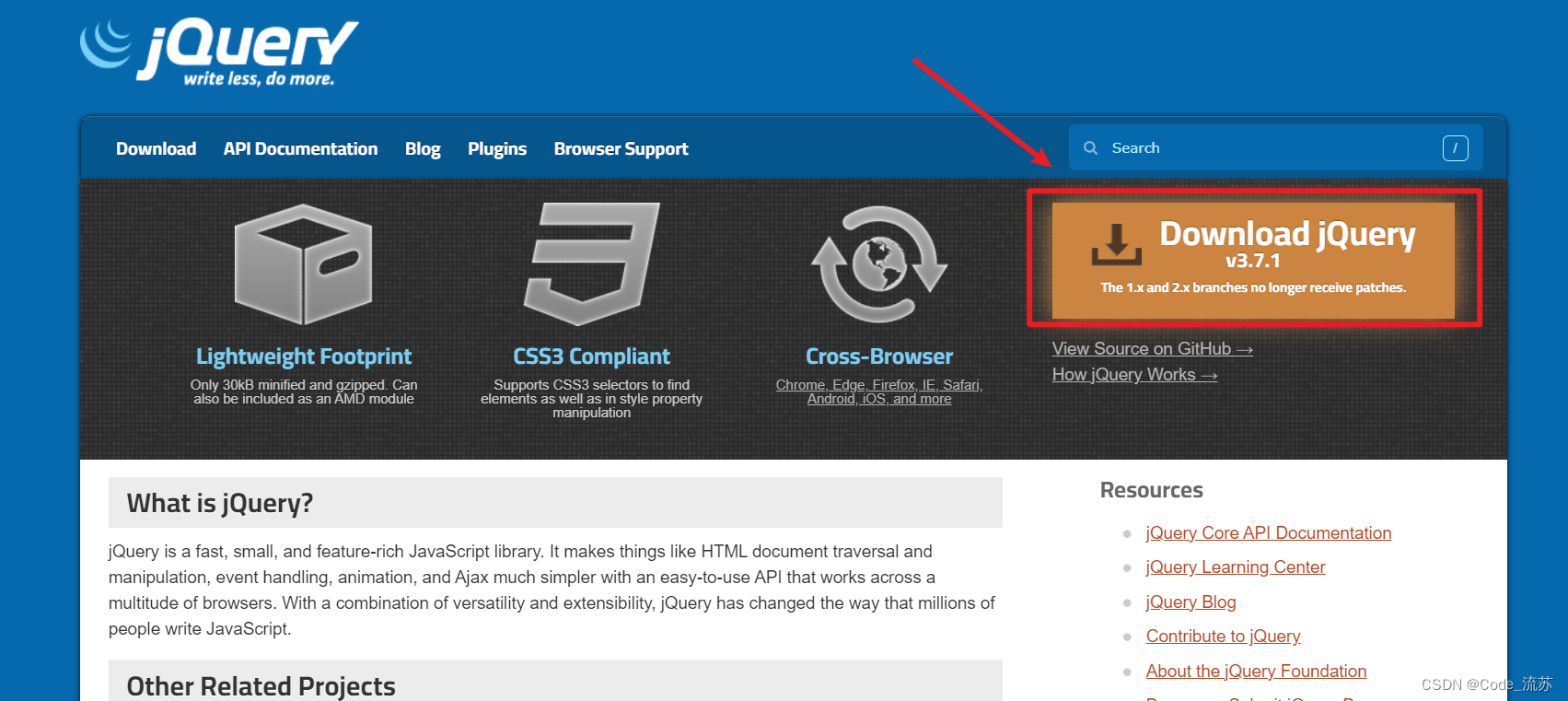Click the 'write less, do more.' tagline
The height and width of the screenshot is (701, 1568).
pos(259,79)
